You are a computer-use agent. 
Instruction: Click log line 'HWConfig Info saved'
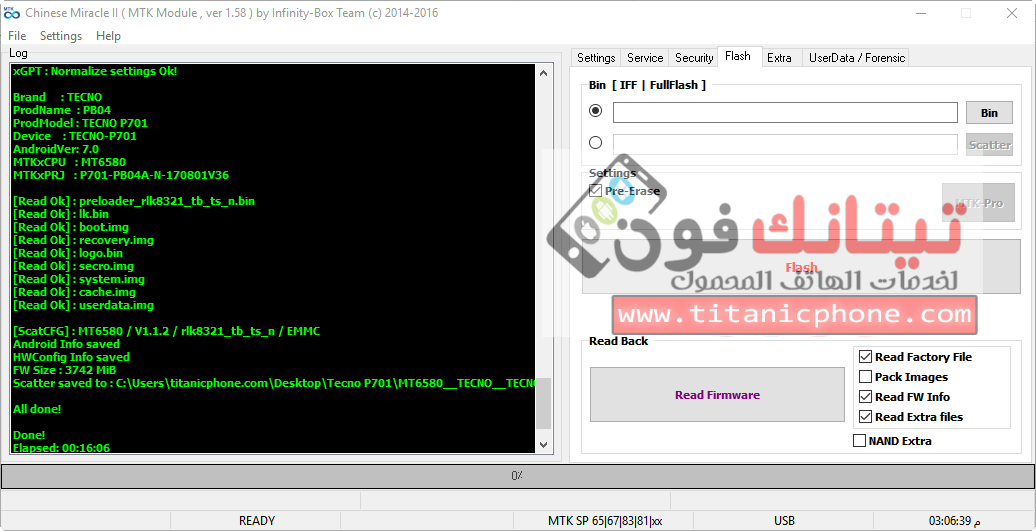click(x=71, y=357)
